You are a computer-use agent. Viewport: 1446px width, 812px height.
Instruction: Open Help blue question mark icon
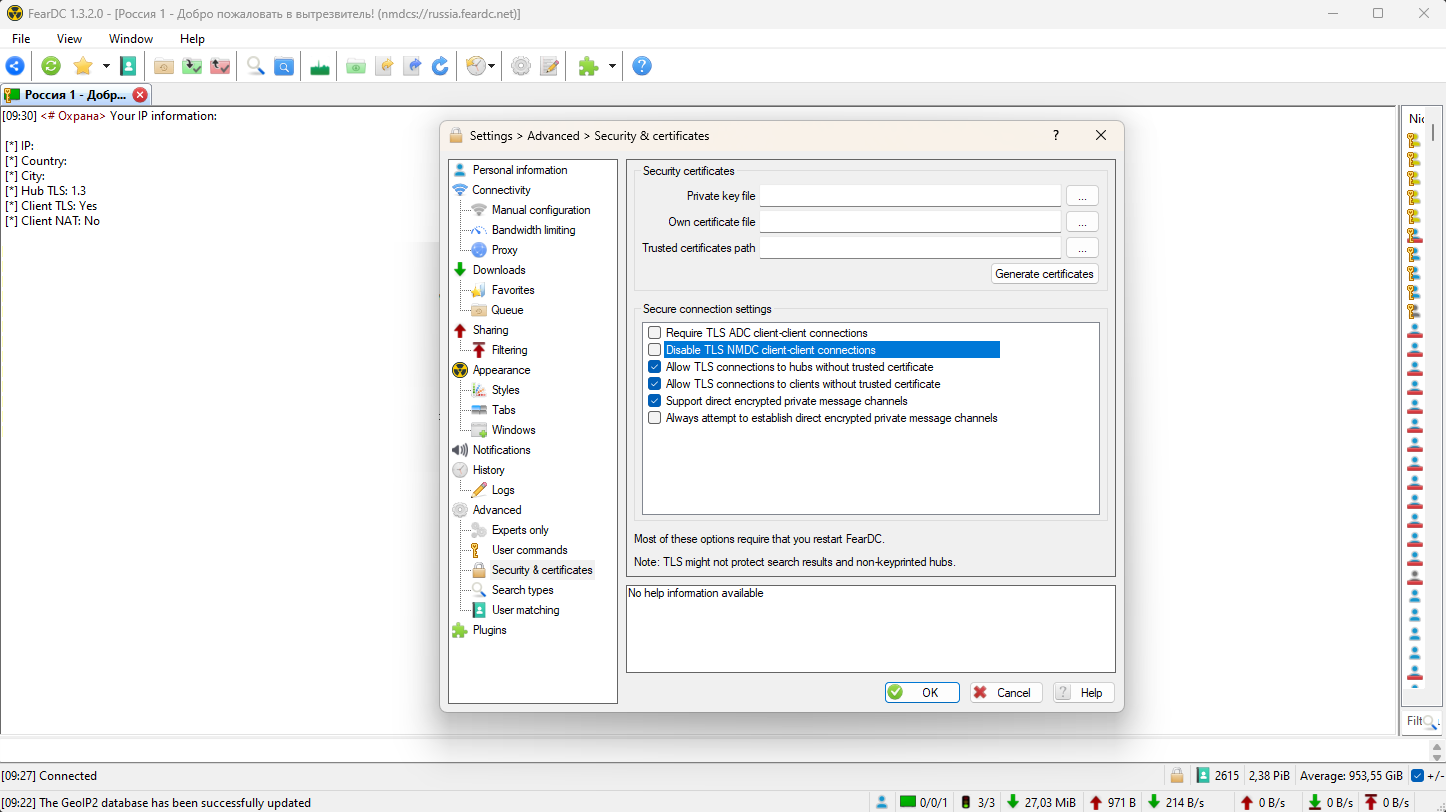point(642,66)
